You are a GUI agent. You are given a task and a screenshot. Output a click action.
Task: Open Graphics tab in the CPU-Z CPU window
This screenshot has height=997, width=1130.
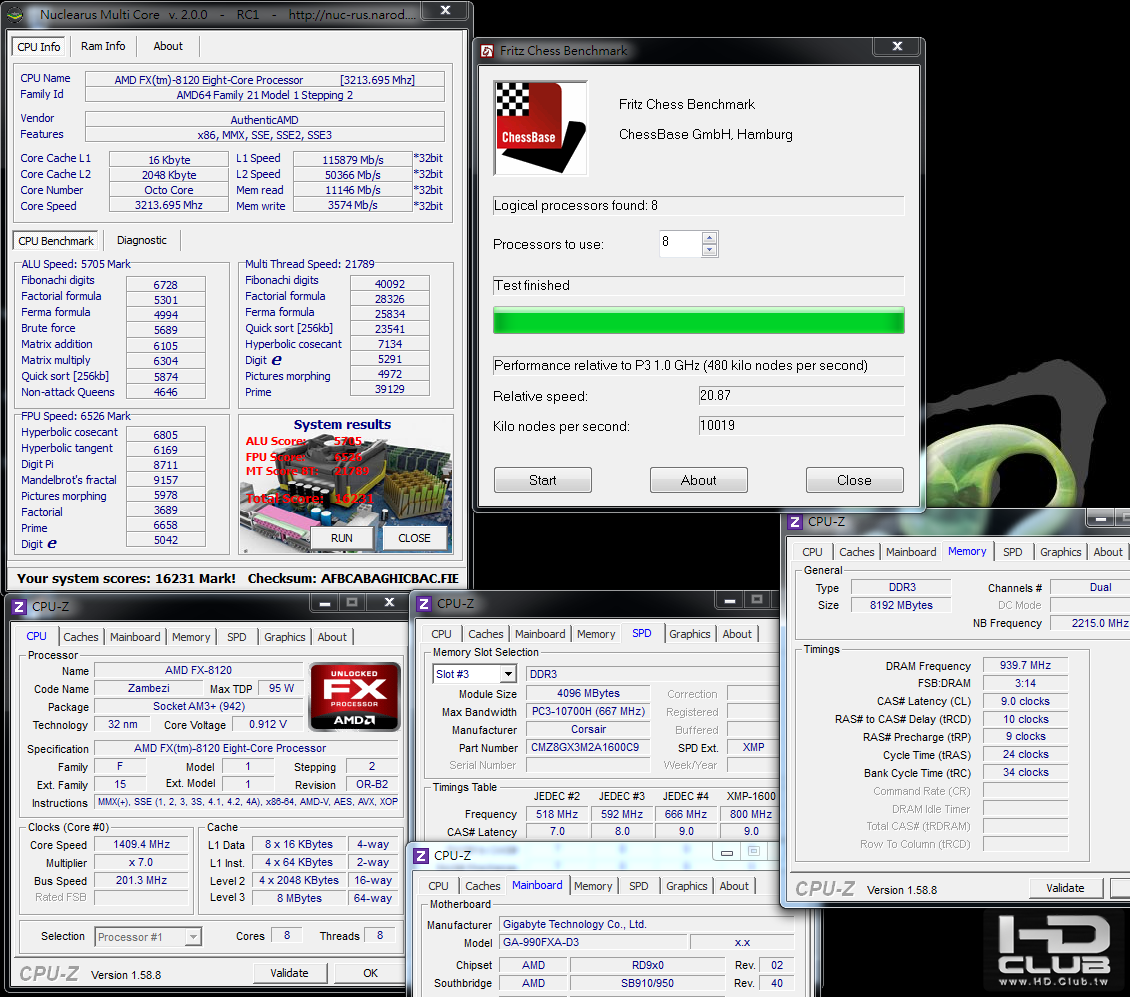[x=284, y=637]
